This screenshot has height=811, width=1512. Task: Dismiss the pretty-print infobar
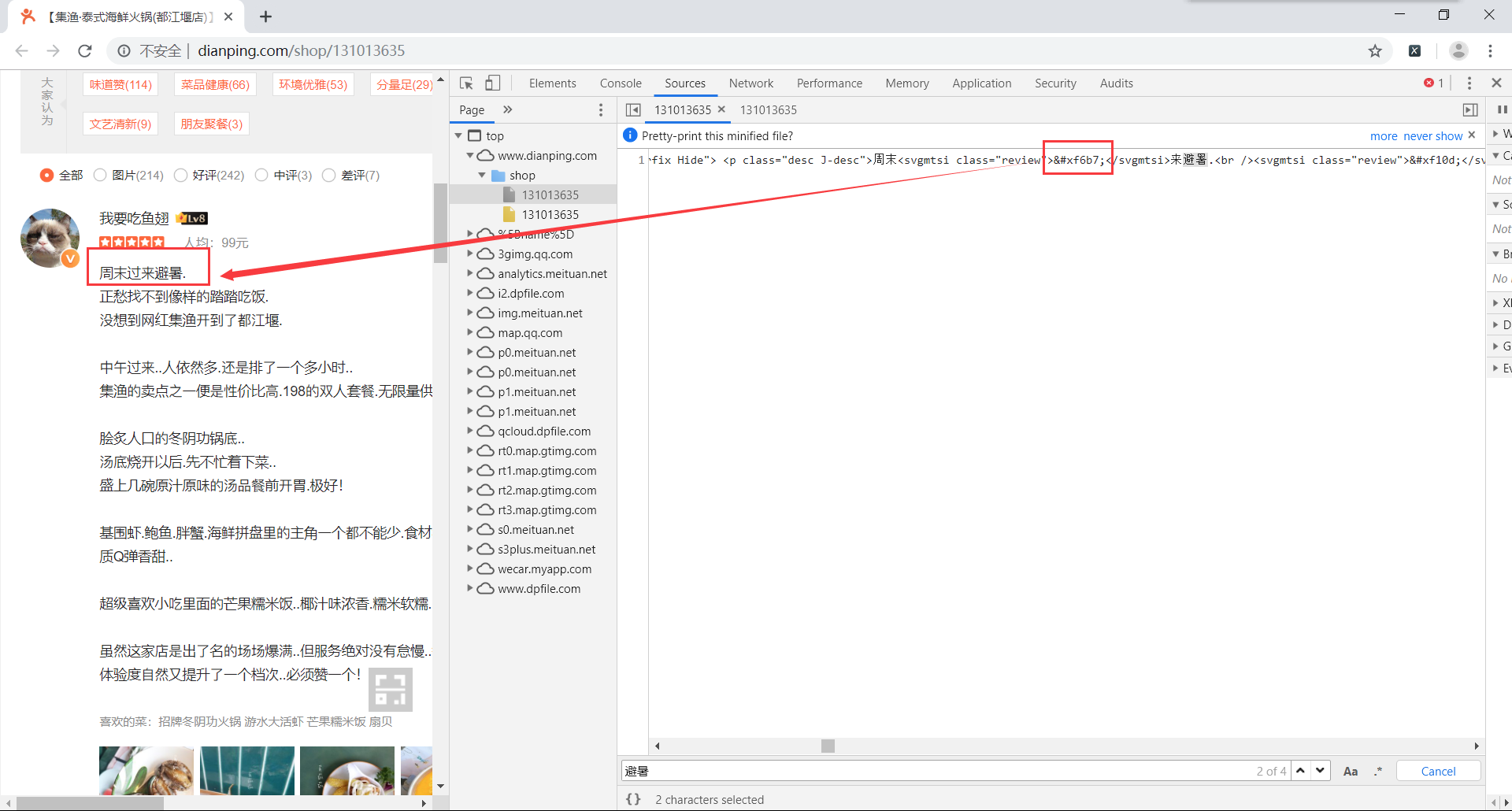[x=1471, y=135]
